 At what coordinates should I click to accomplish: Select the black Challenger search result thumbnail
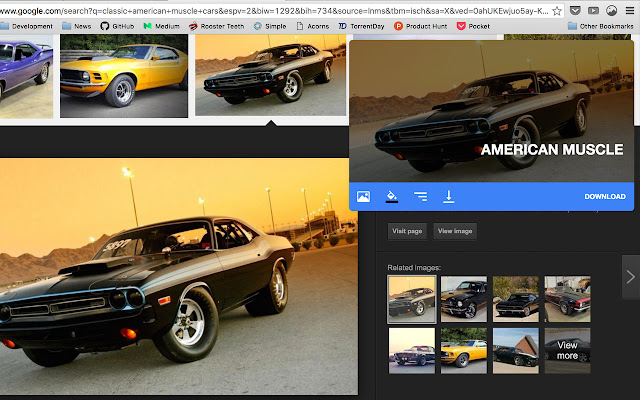click(x=270, y=75)
